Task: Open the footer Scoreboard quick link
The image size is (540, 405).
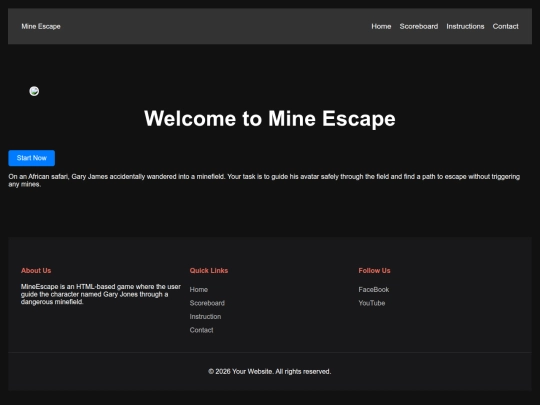Action: pyautogui.click(x=207, y=303)
